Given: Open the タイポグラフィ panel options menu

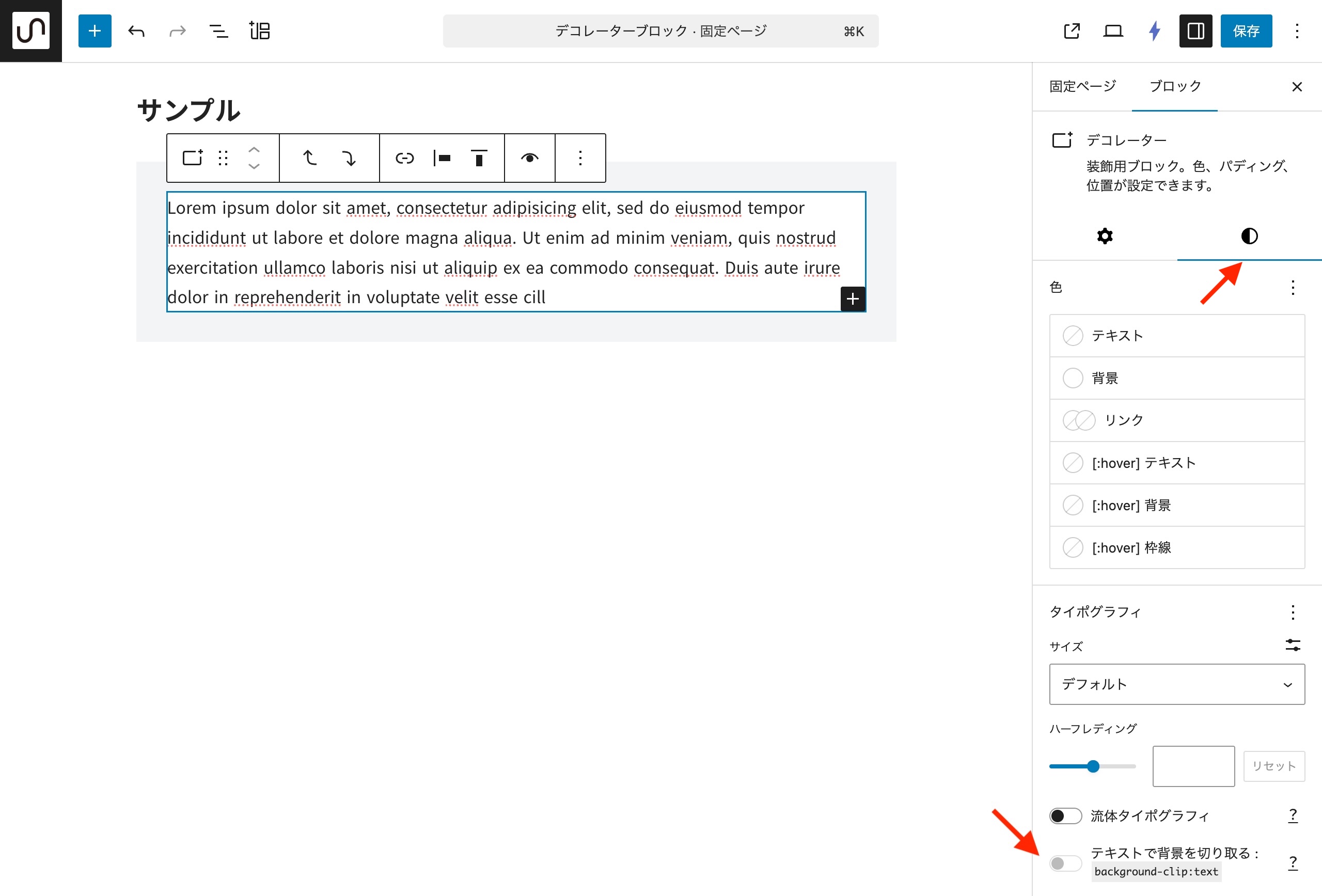Looking at the screenshot, I should pyautogui.click(x=1293, y=612).
